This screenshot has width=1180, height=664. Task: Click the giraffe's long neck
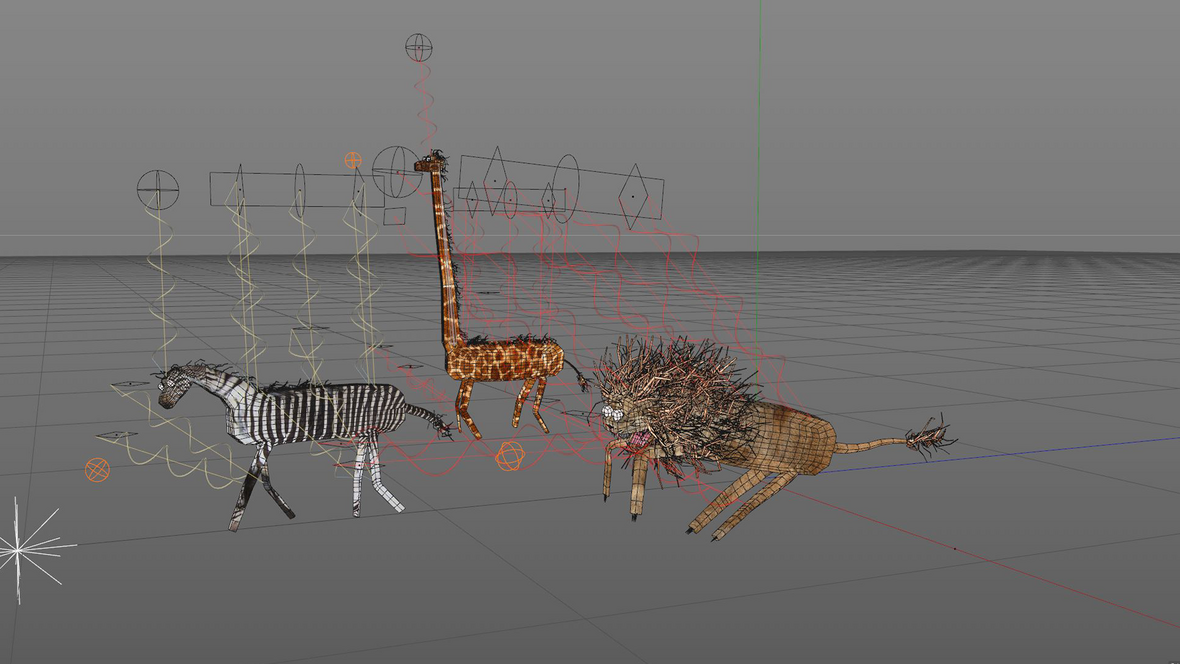(445, 260)
